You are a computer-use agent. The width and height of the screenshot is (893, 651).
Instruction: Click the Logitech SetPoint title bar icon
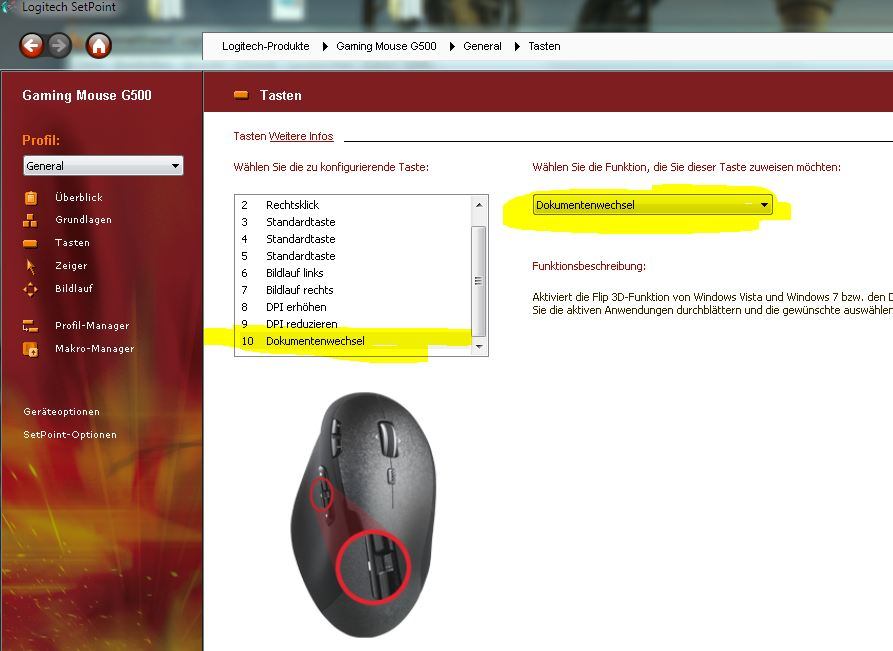pos(8,7)
